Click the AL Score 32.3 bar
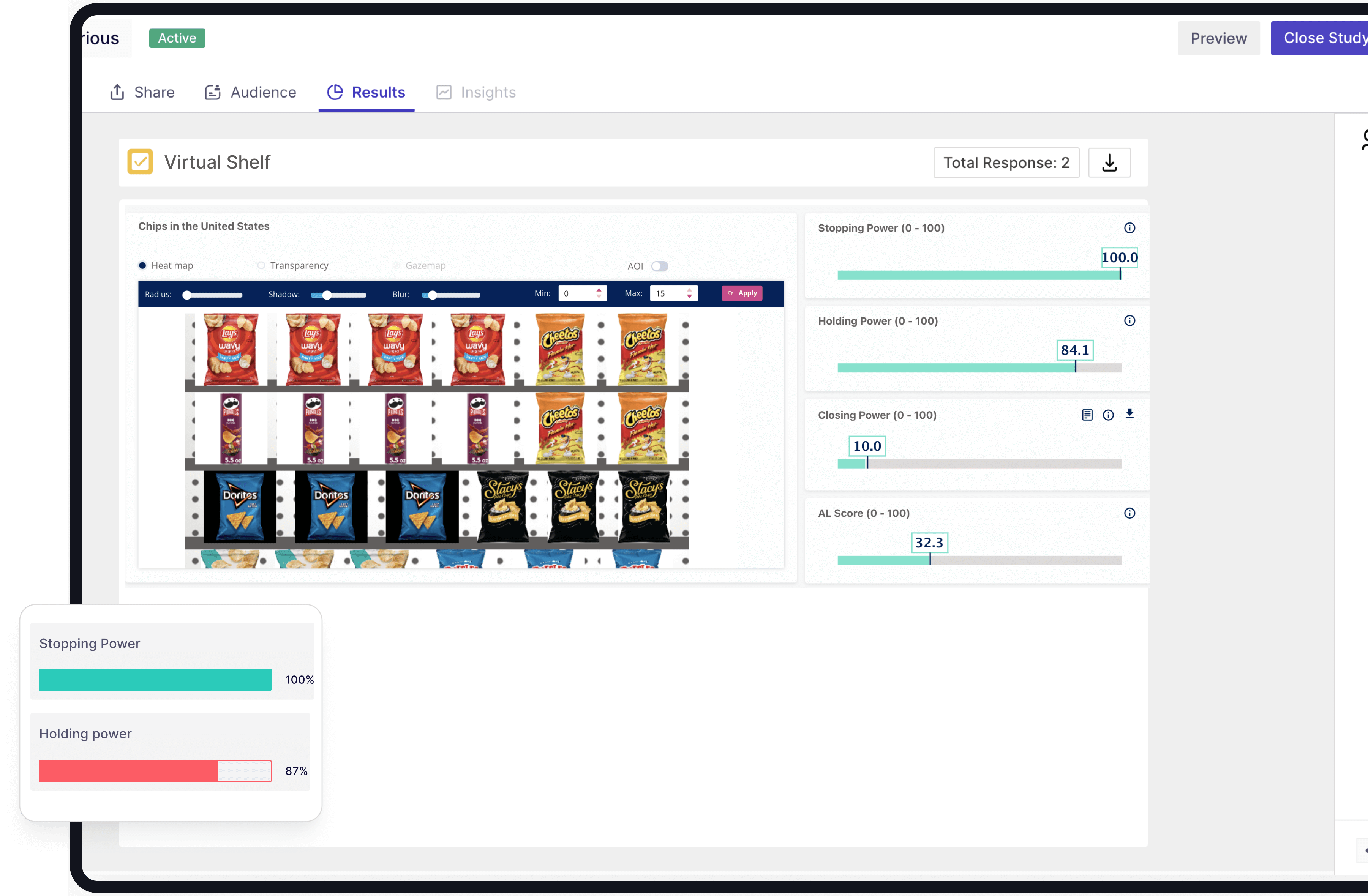1368x896 pixels. 979,560
